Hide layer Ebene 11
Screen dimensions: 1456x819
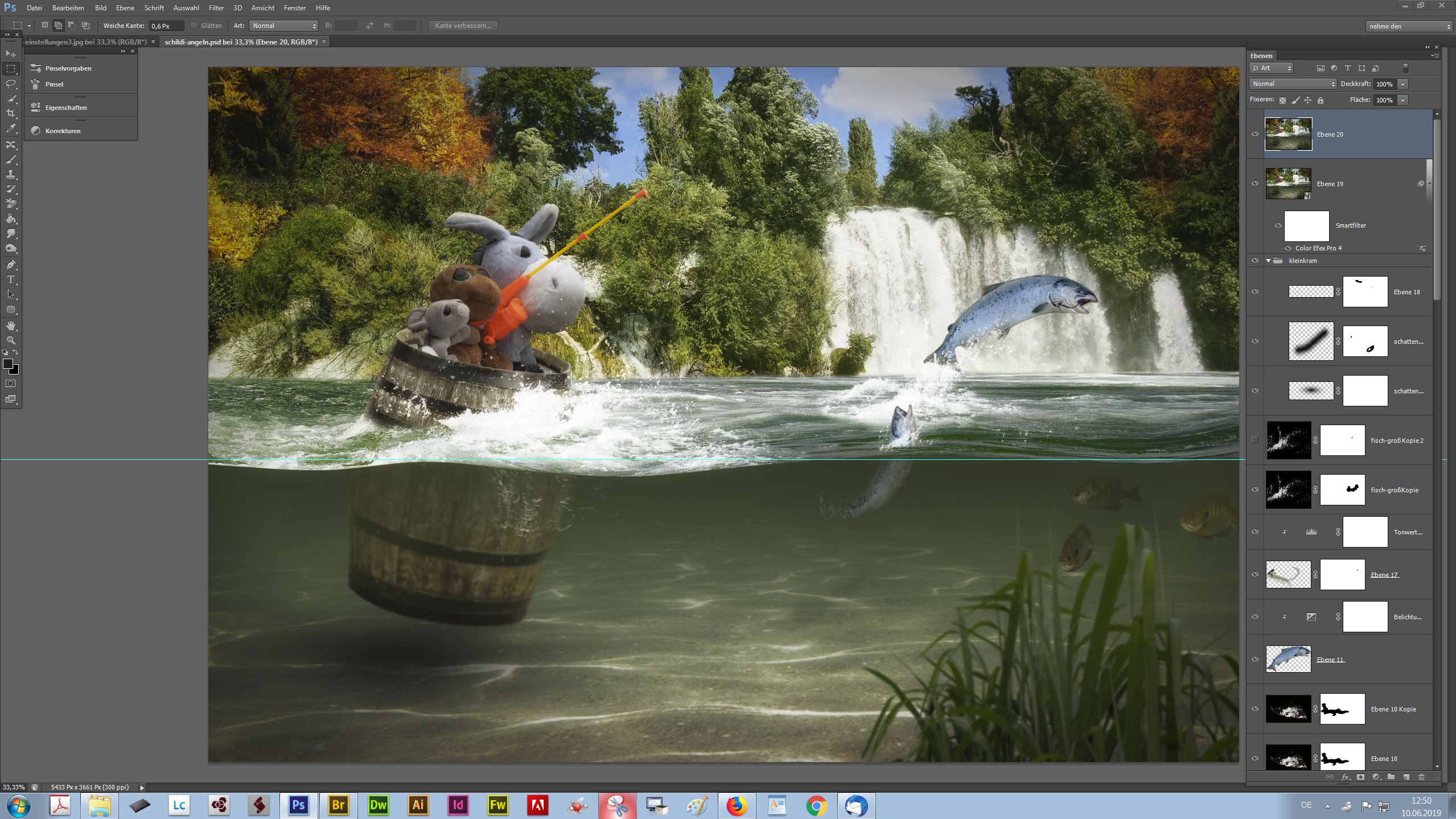1255,659
